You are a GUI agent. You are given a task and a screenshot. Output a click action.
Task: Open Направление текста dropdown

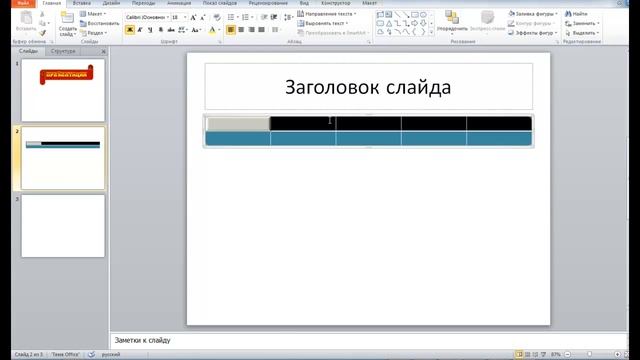click(327, 14)
